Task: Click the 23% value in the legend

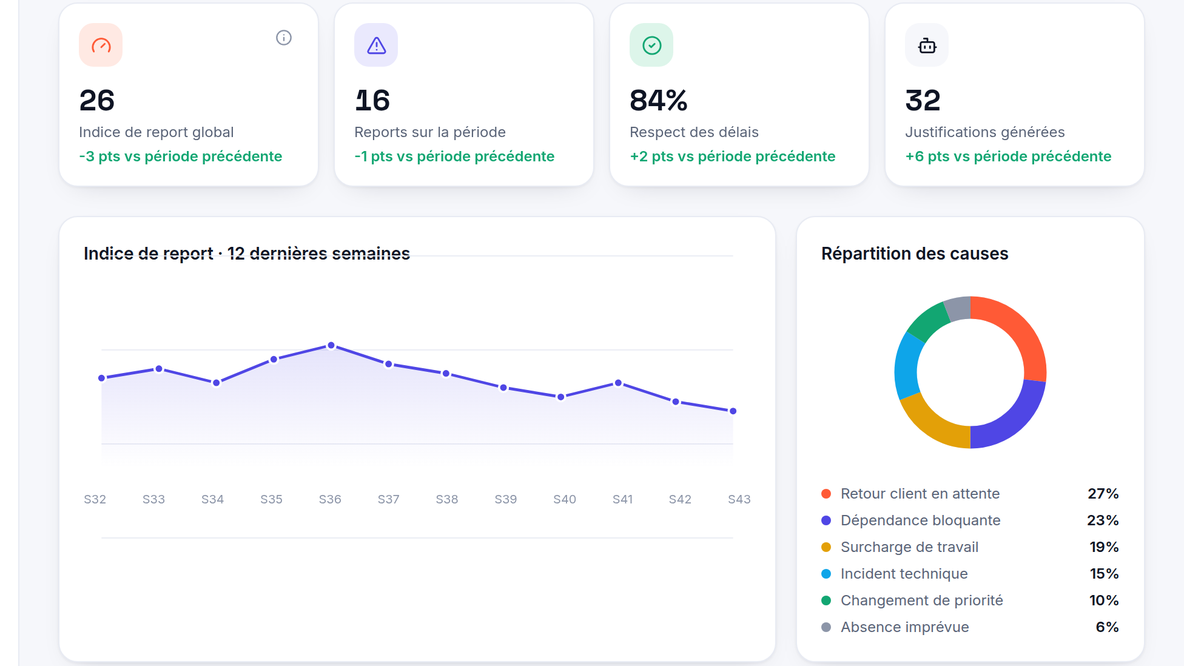Action: (1103, 520)
